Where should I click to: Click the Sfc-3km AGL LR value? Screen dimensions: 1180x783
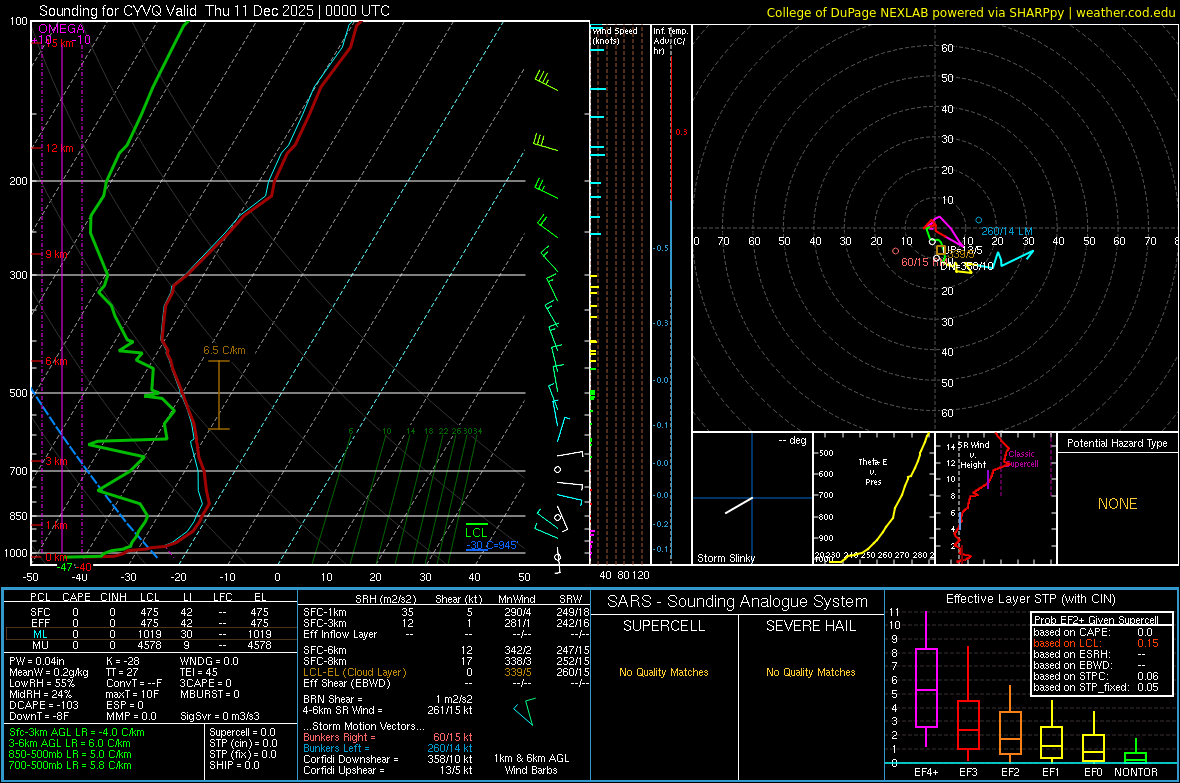pos(77,733)
